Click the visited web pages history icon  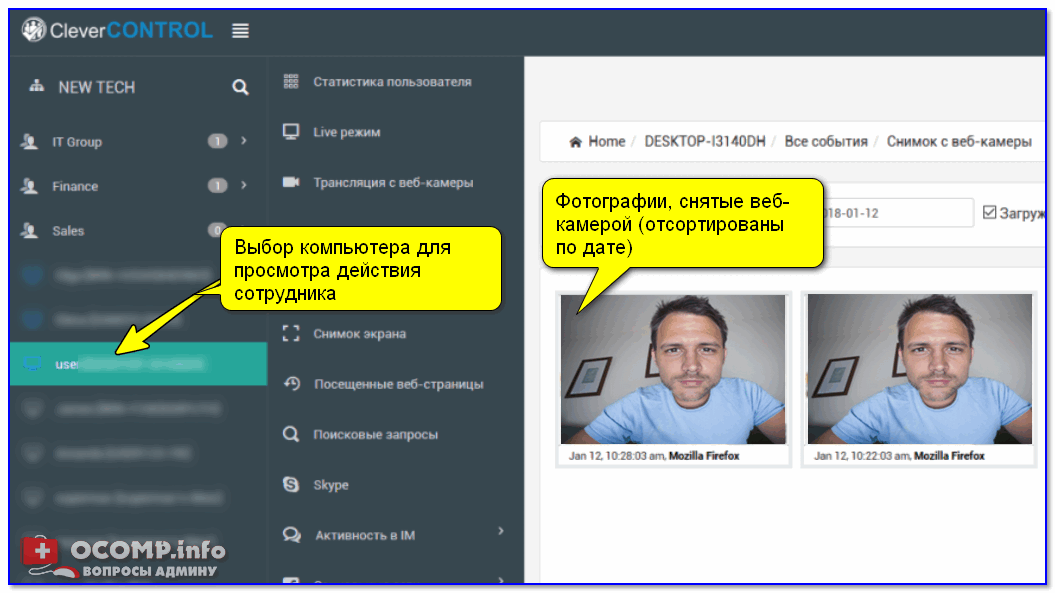click(292, 384)
